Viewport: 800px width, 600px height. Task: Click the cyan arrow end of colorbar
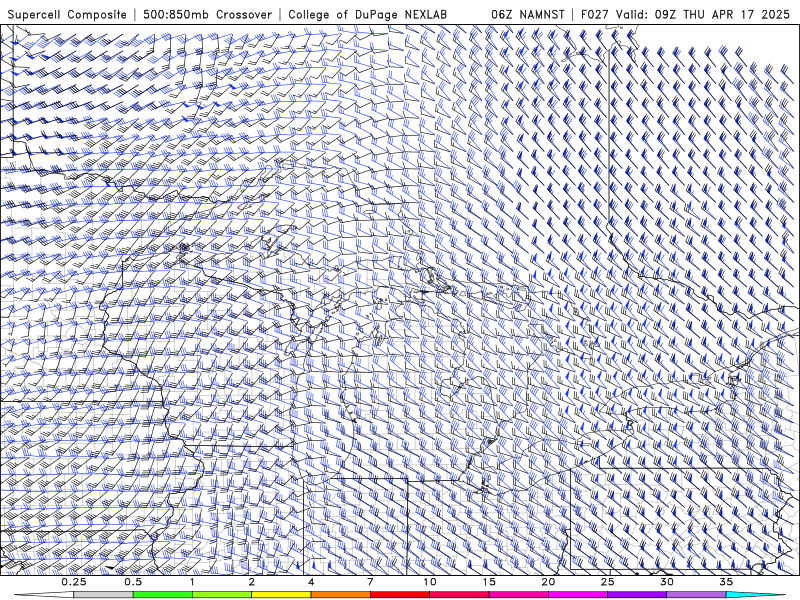tap(757, 595)
